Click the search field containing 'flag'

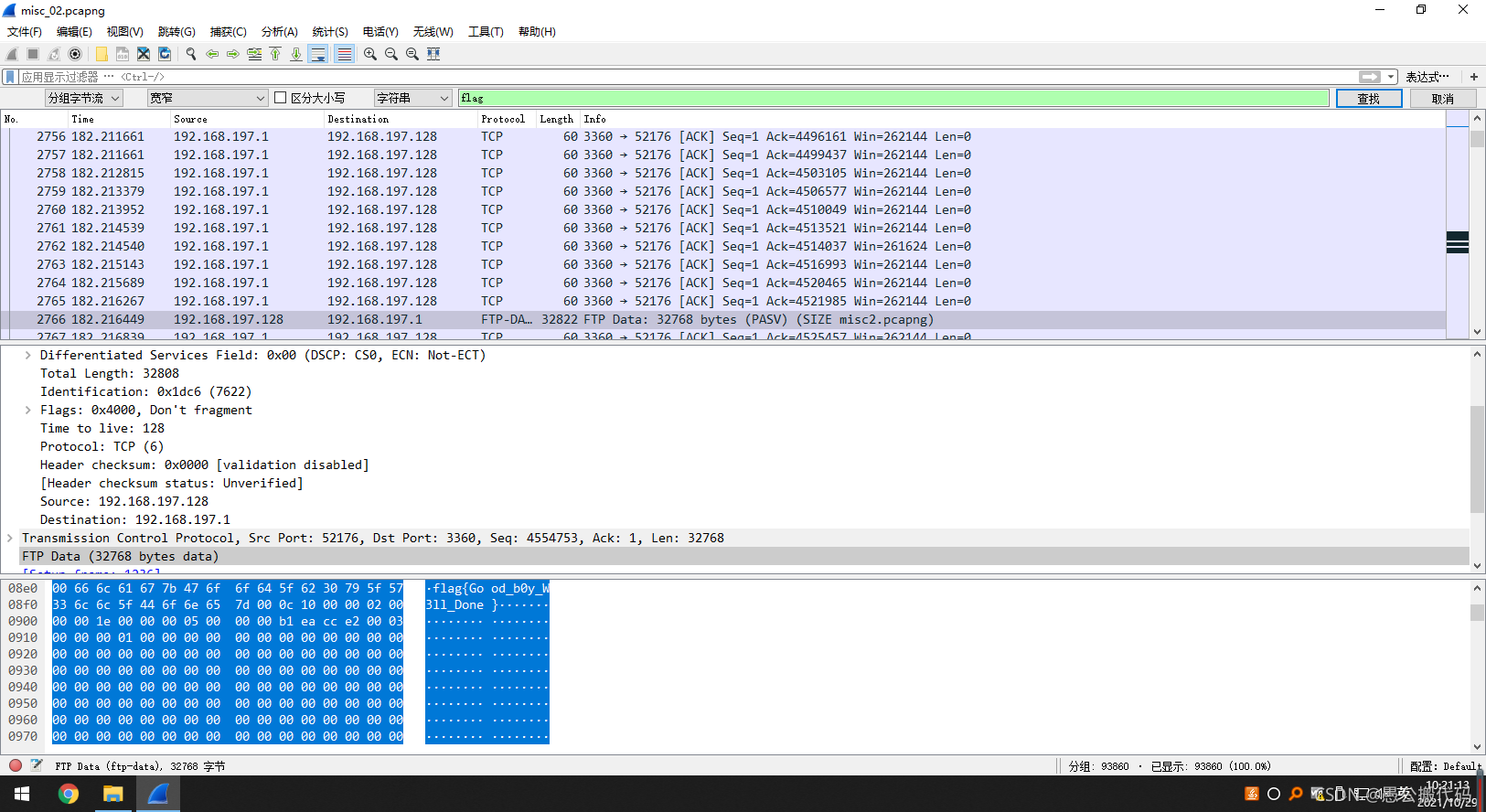pos(893,98)
